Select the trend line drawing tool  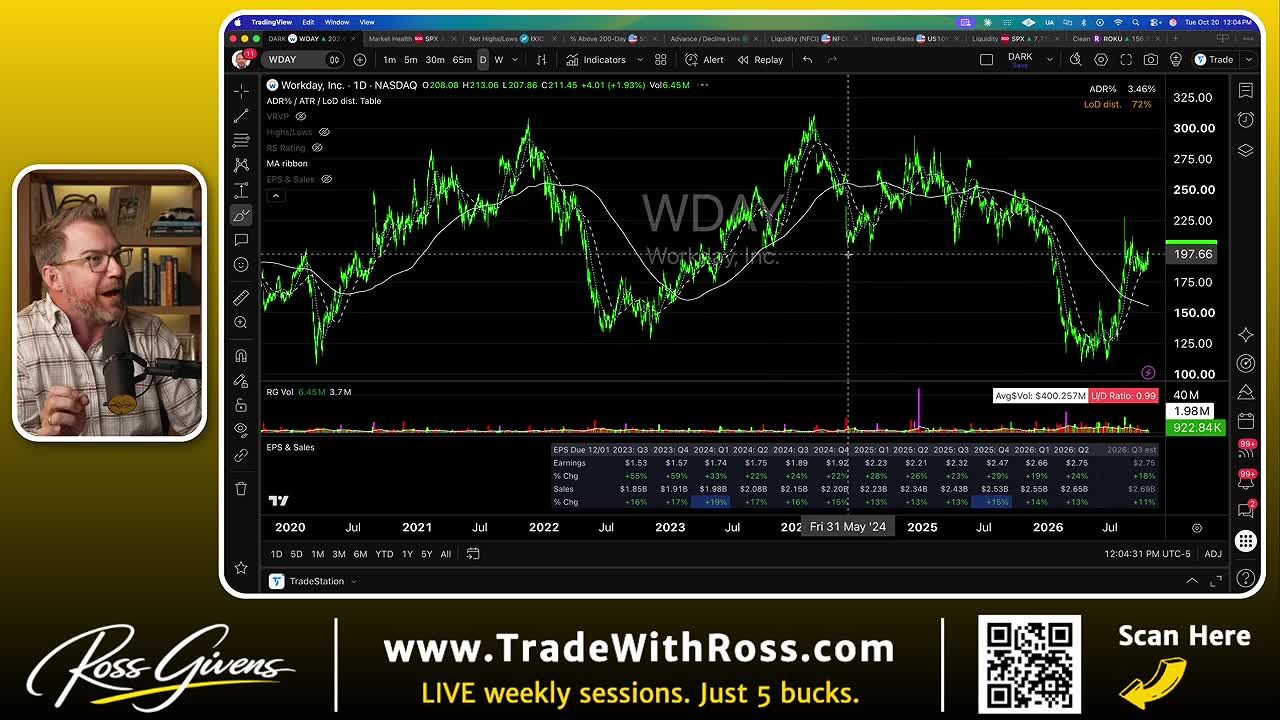click(x=241, y=116)
